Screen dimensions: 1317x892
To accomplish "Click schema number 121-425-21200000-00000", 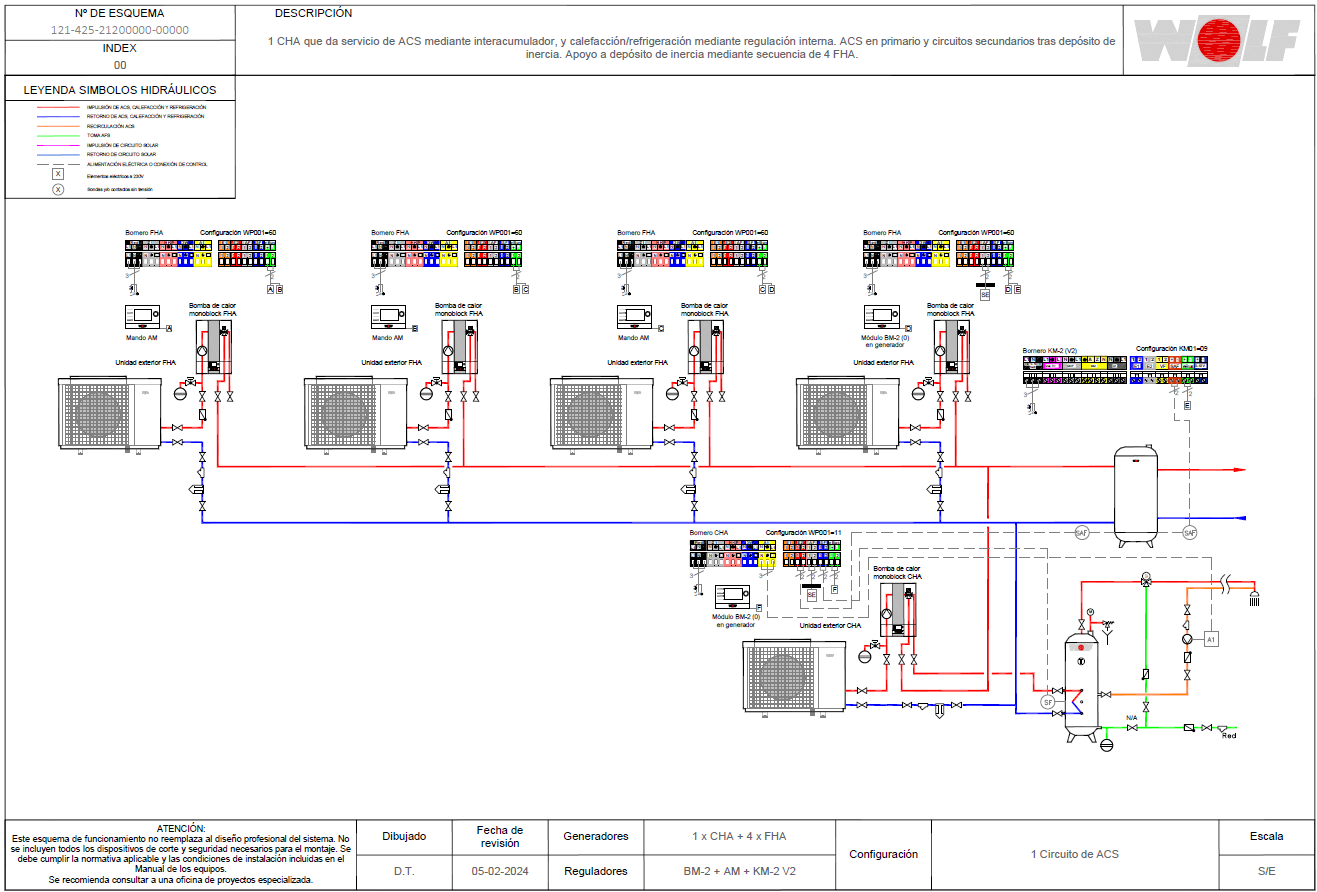I will pyautogui.click(x=120, y=30).
